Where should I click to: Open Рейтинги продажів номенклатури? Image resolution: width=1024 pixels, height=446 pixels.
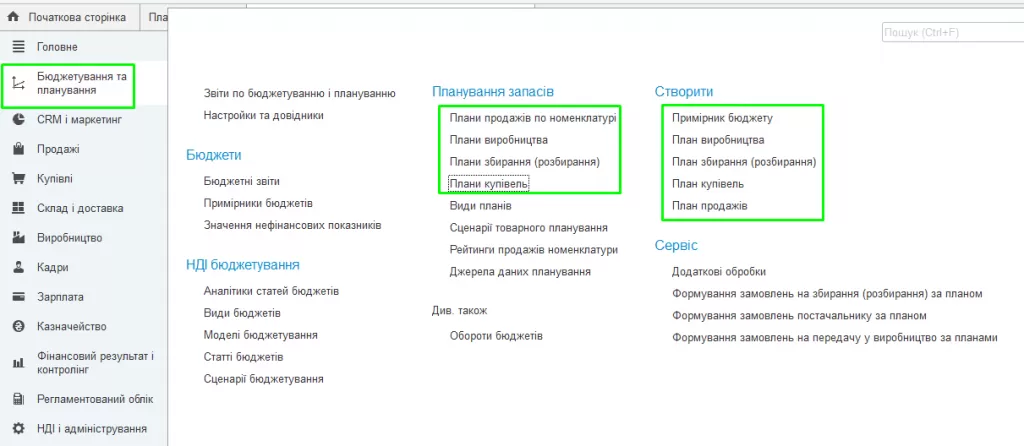click(534, 249)
